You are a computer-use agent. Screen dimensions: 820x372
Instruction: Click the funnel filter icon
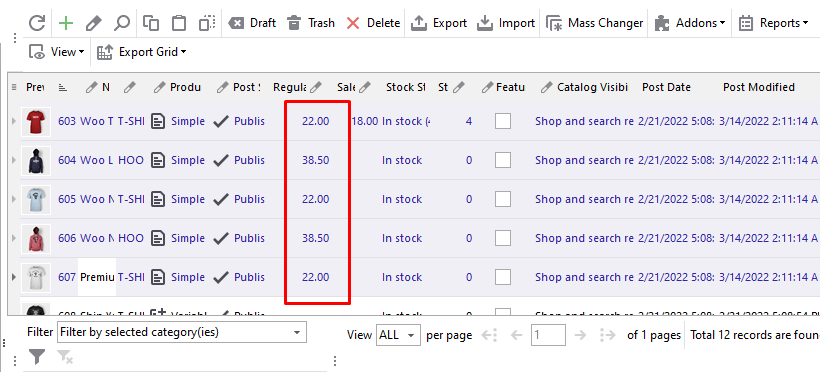37,358
